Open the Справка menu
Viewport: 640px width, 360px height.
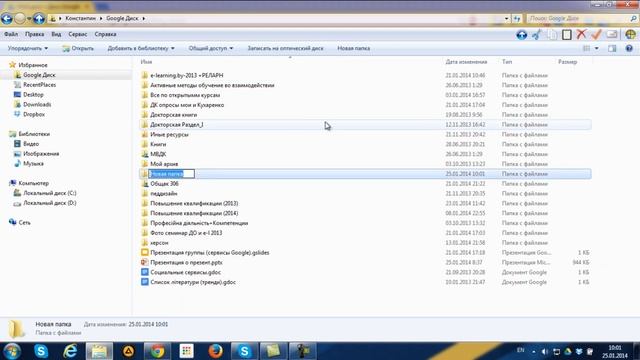[105, 34]
